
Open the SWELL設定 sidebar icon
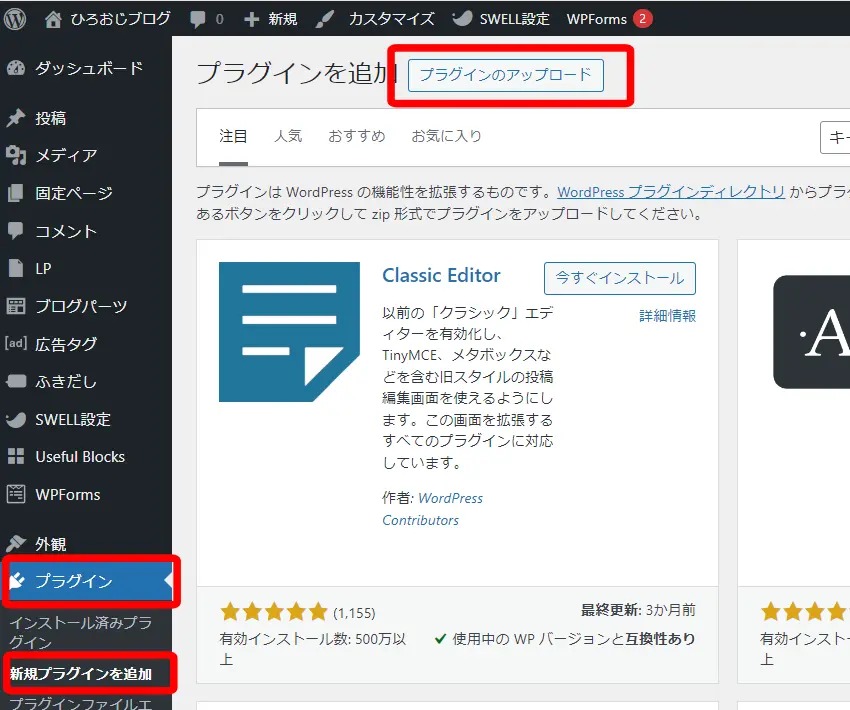pos(14,419)
